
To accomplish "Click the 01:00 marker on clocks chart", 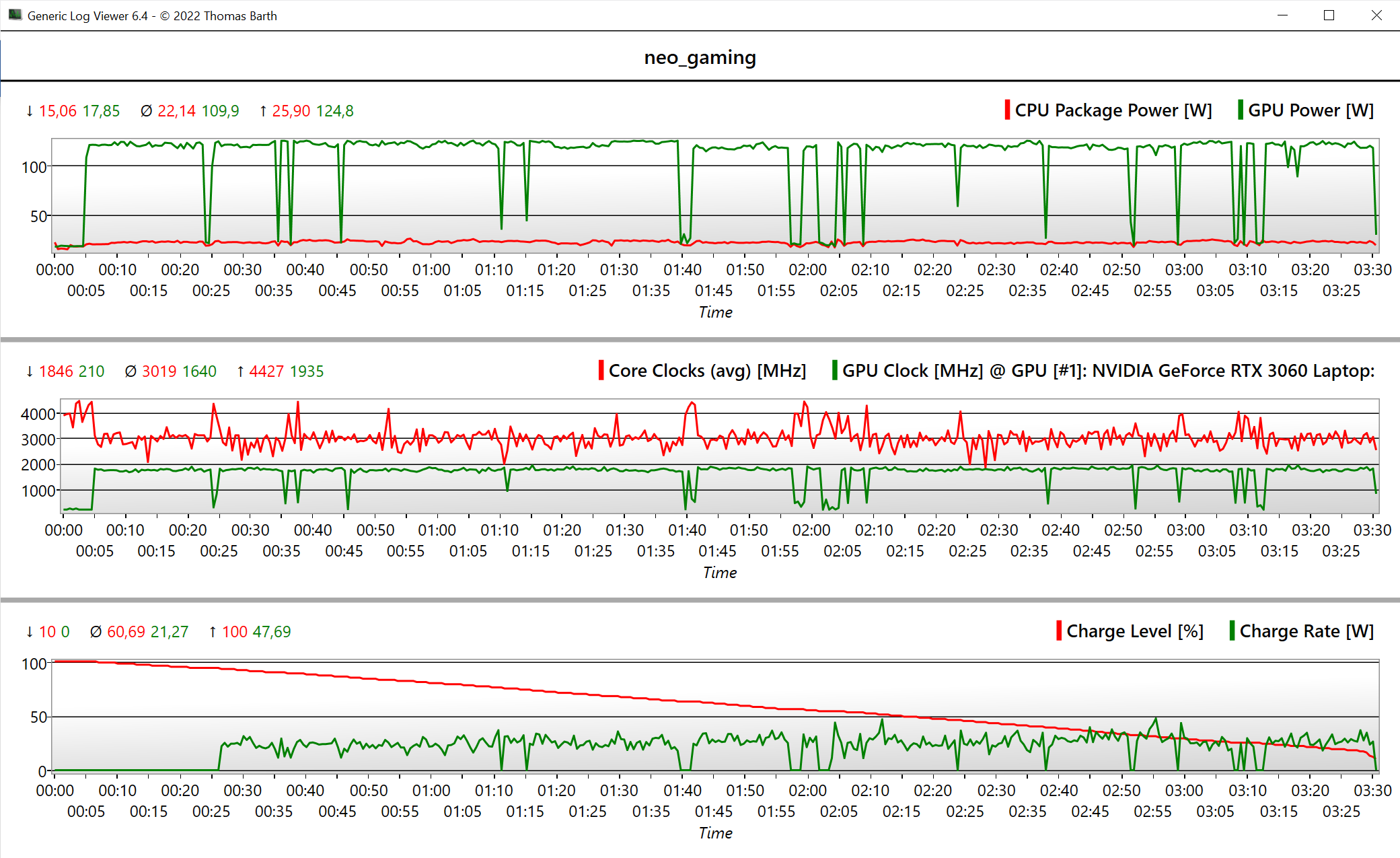I will (x=437, y=530).
